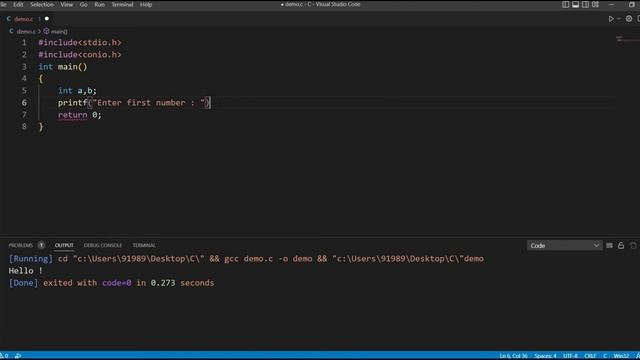Click Ln 6, Col 36 in status bar

(513, 356)
